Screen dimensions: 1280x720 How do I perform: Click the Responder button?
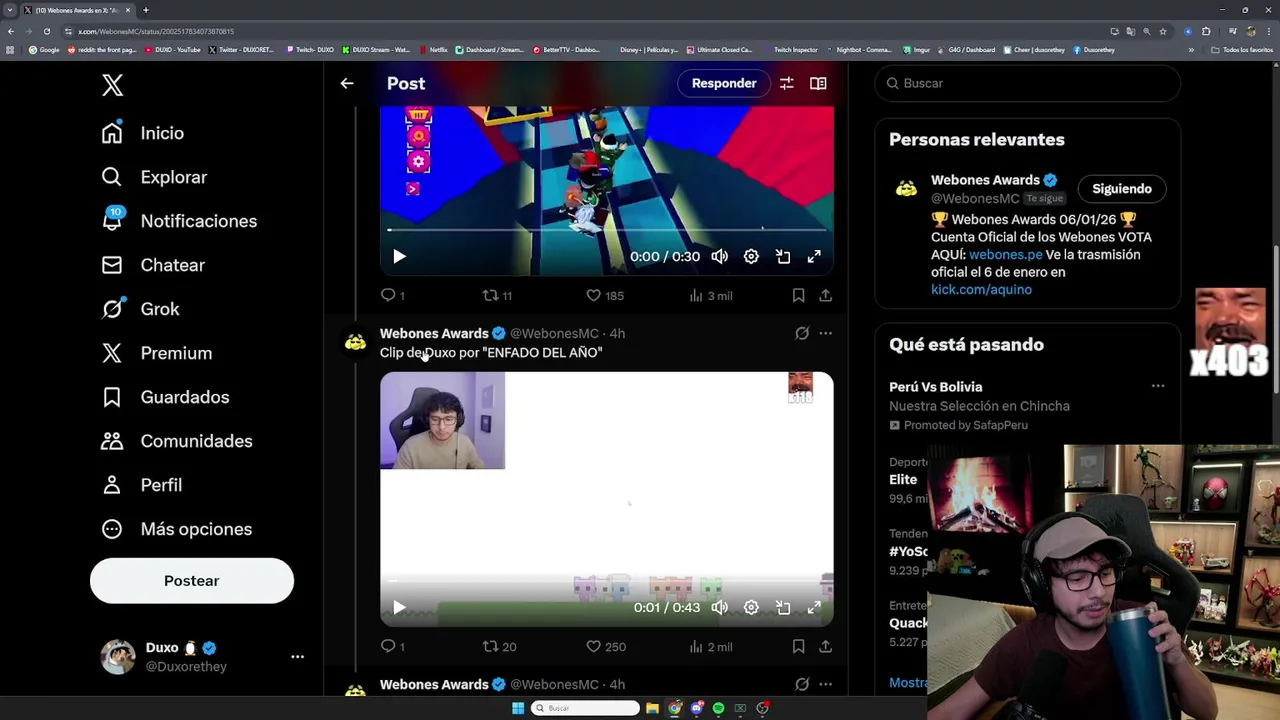(x=724, y=83)
